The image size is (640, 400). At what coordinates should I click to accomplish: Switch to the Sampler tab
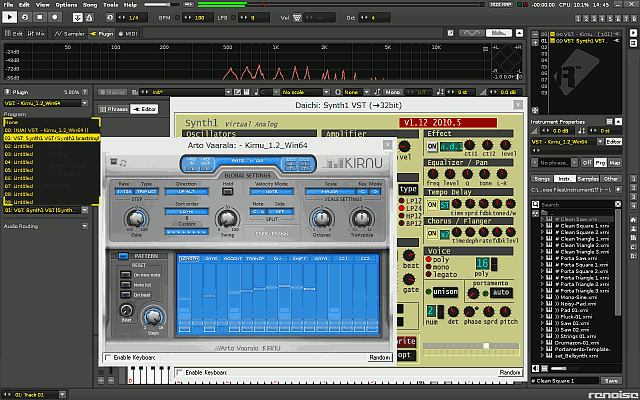(70, 33)
